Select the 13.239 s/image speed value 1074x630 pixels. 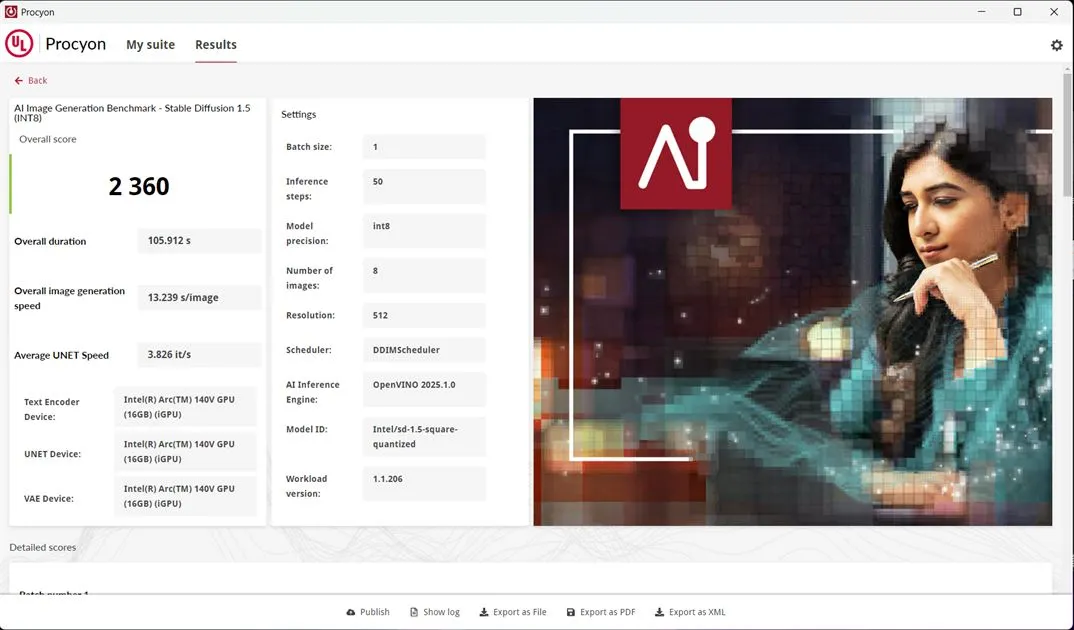(x=199, y=298)
